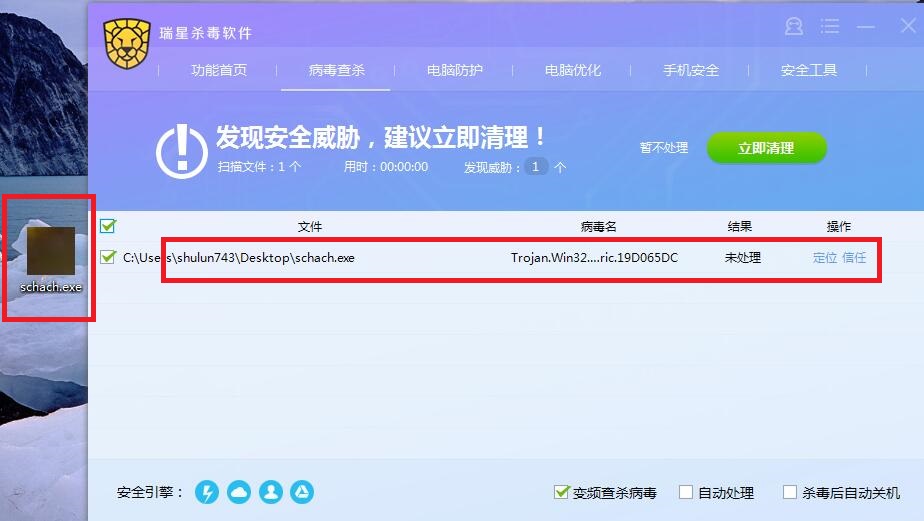Click the 病毒名 column header
This screenshot has height=521, width=924.
tap(598, 226)
